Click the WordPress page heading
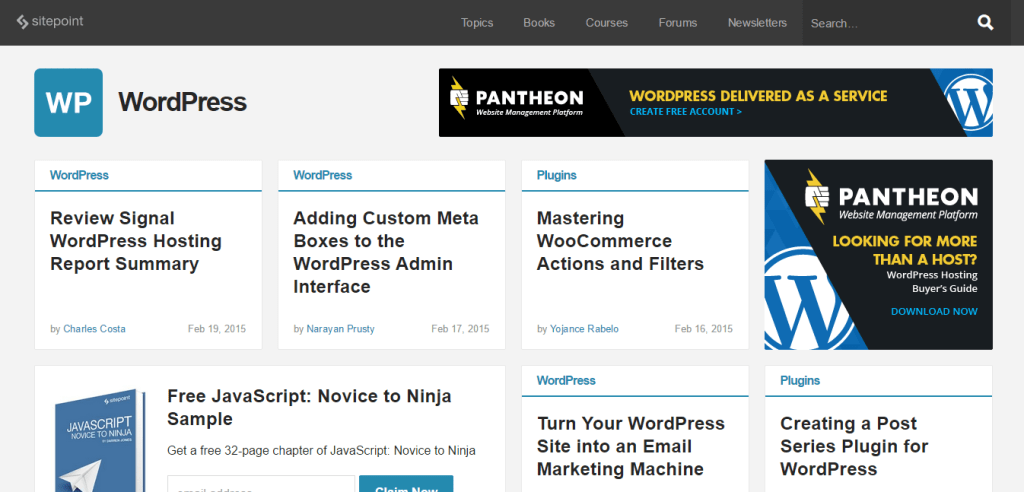 point(182,103)
